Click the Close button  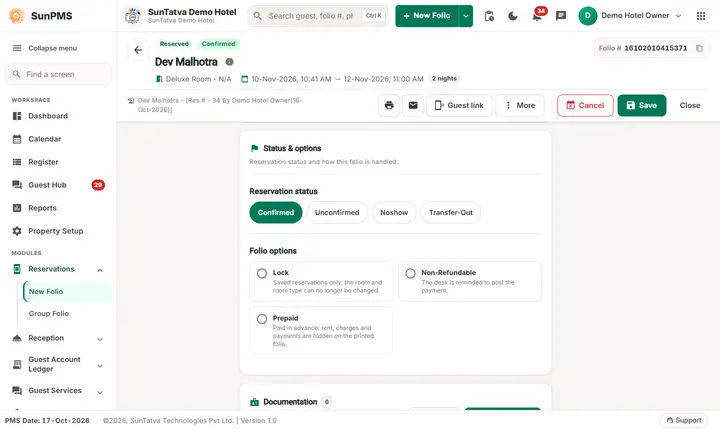tap(690, 105)
